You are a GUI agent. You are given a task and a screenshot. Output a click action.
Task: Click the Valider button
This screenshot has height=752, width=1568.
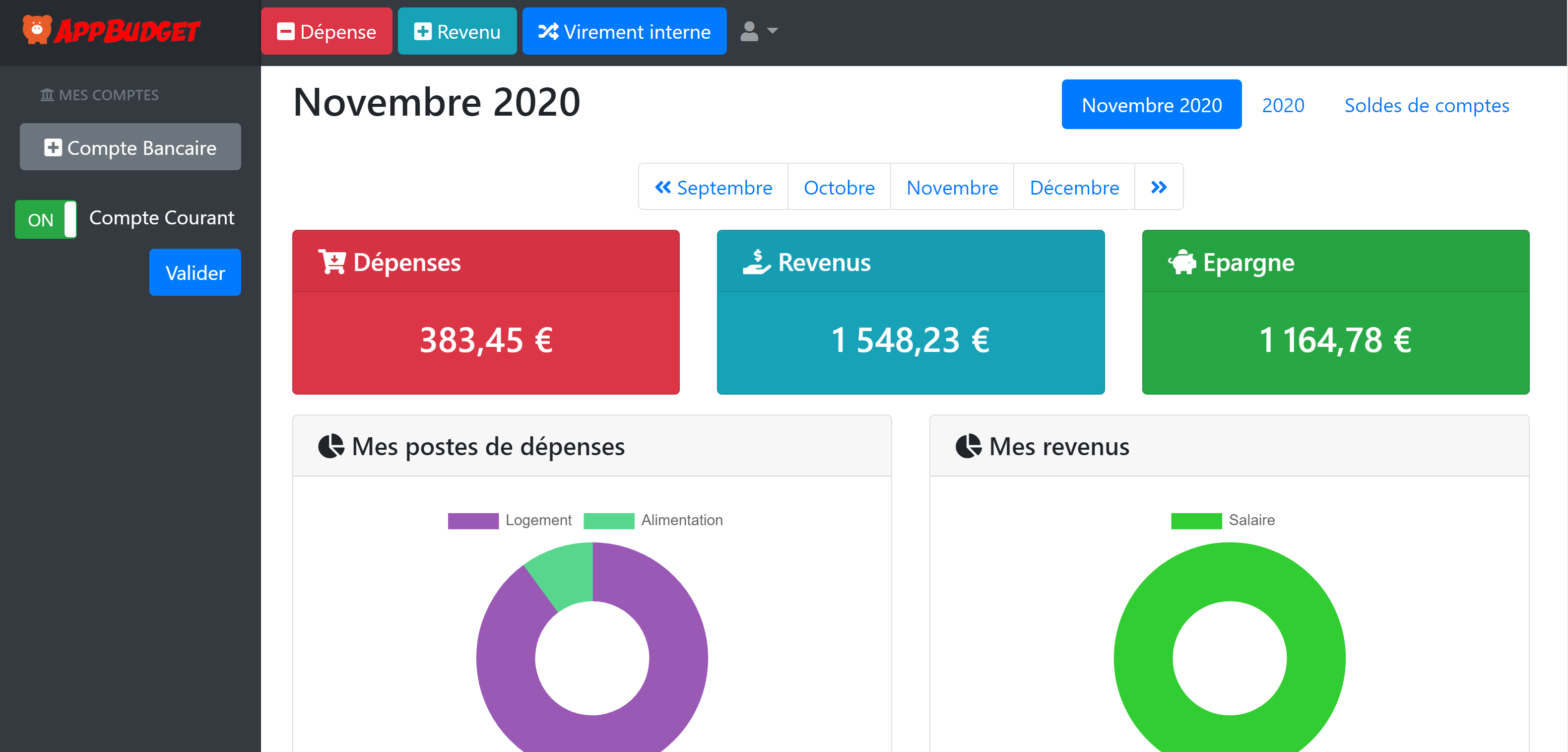[x=195, y=272]
